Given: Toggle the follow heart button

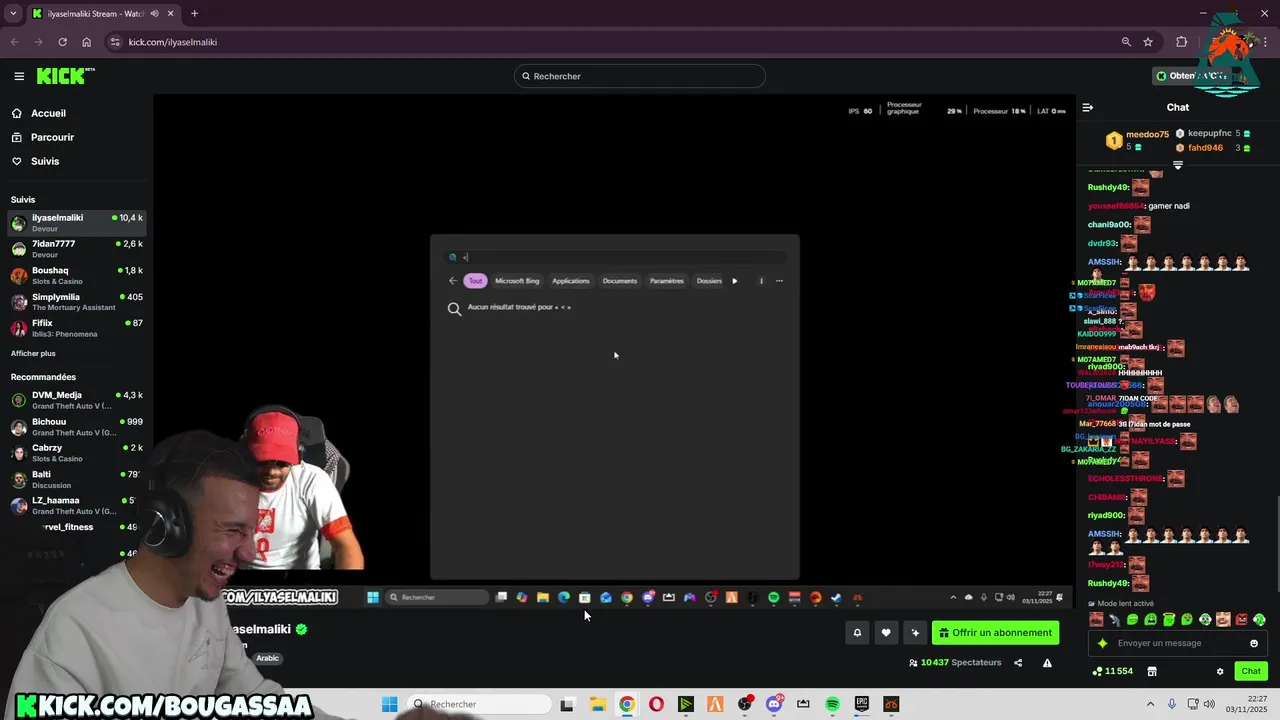Looking at the screenshot, I should tap(886, 632).
